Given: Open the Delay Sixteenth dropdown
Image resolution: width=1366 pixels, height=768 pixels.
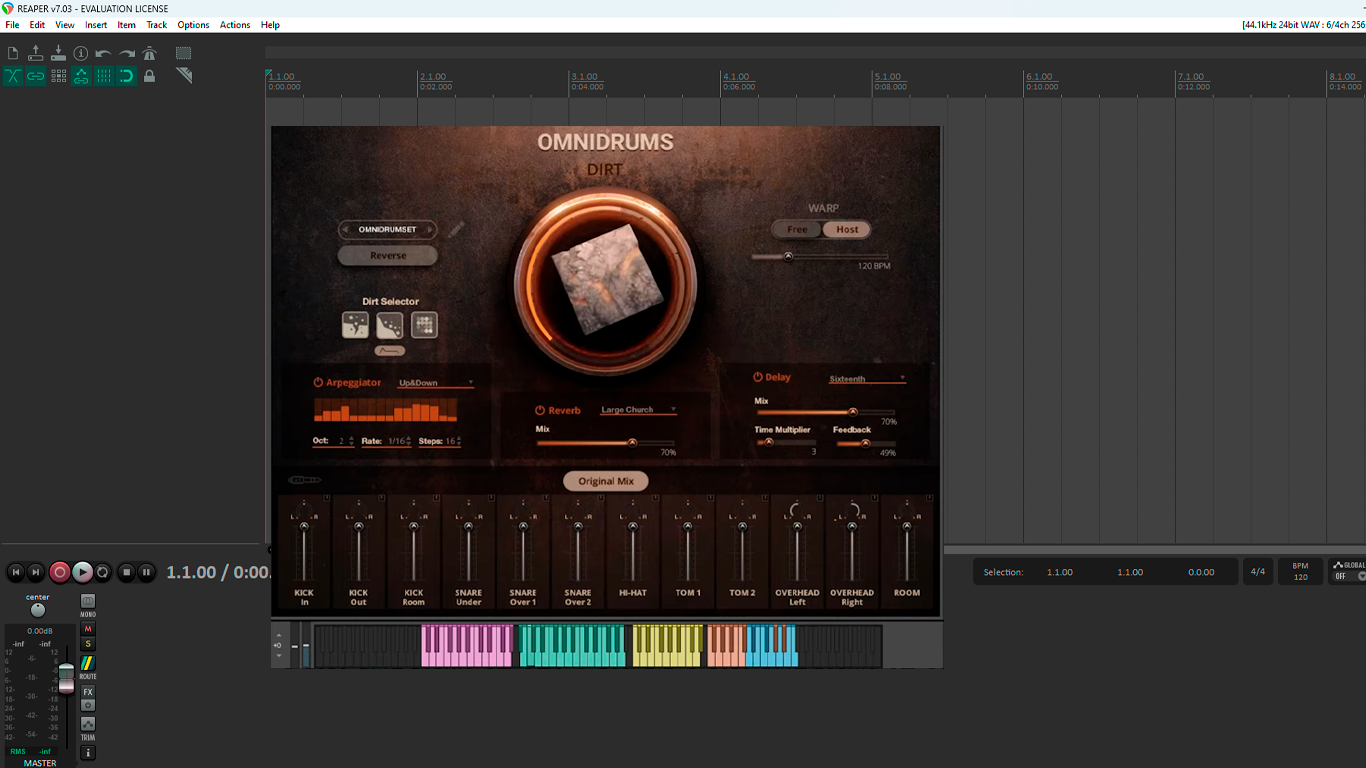Looking at the screenshot, I should coord(867,379).
